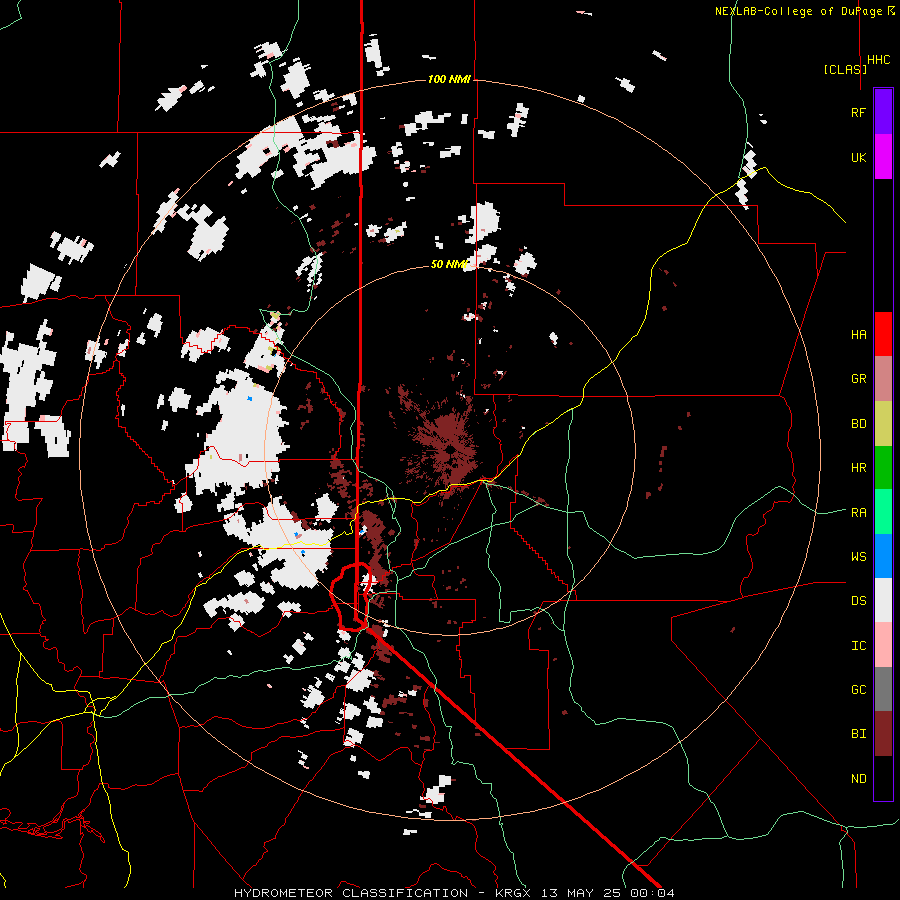The height and width of the screenshot is (900, 900).
Task: Click the IC legend label
Action: point(858,646)
